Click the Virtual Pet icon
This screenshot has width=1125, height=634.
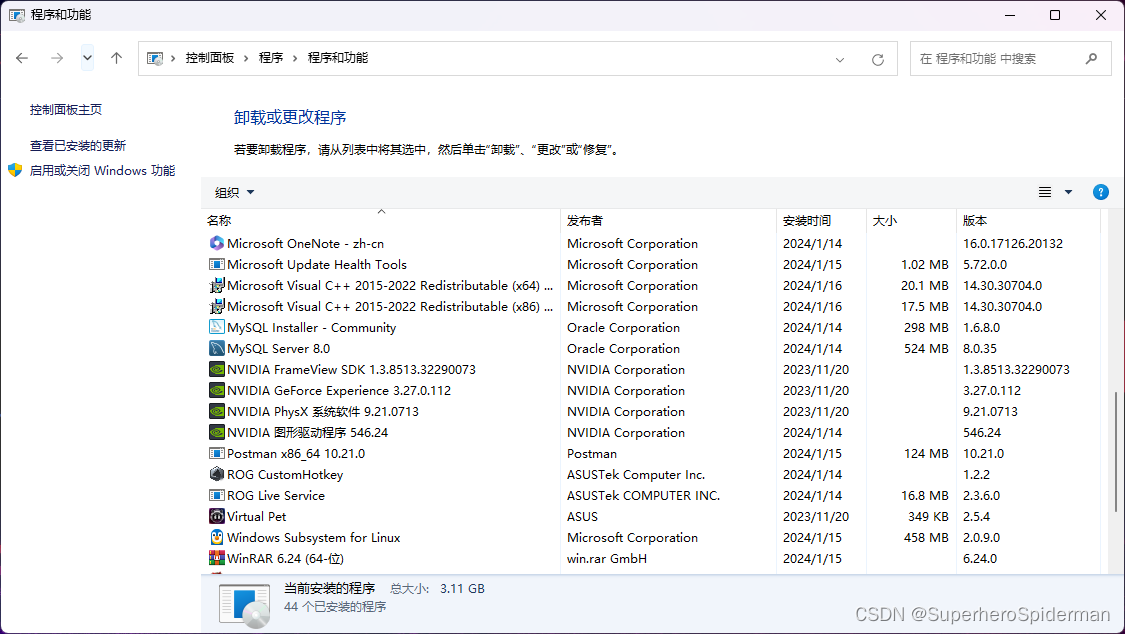click(x=217, y=516)
